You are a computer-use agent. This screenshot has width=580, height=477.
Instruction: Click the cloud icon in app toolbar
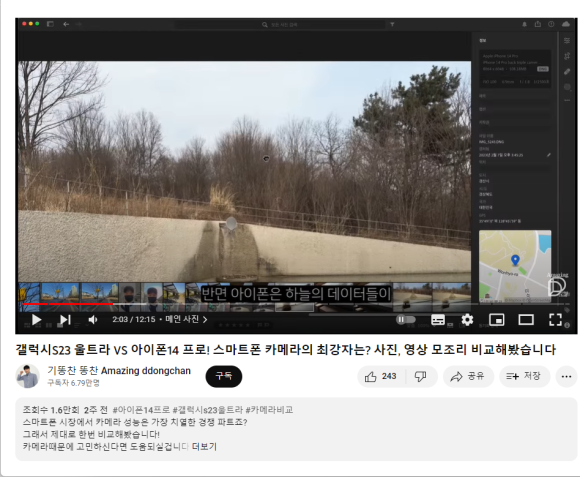pos(566,24)
